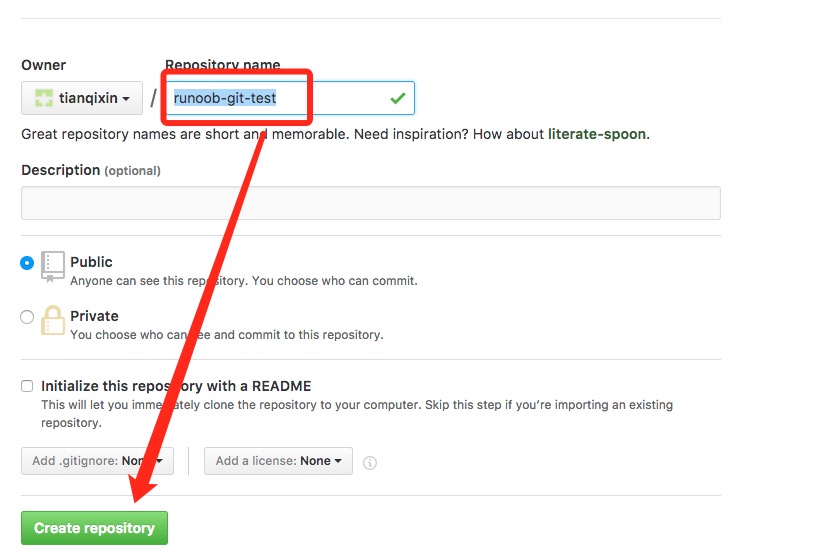Click the Public repository book icon
The height and width of the screenshot is (549, 822).
click(x=52, y=266)
